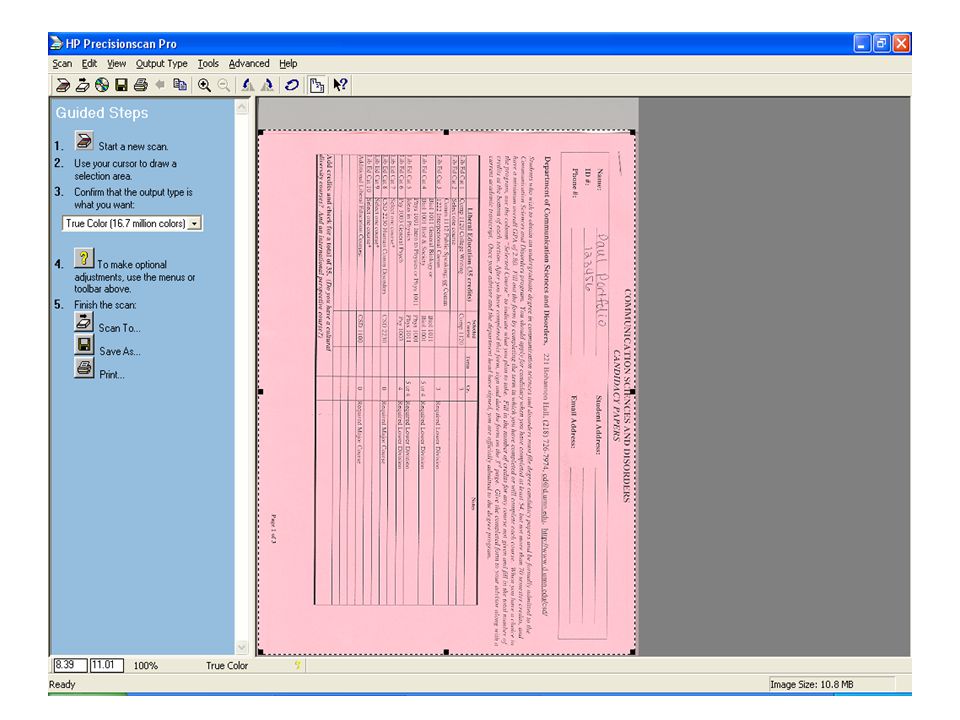
Task: Open the Edit menu
Action: coord(89,64)
